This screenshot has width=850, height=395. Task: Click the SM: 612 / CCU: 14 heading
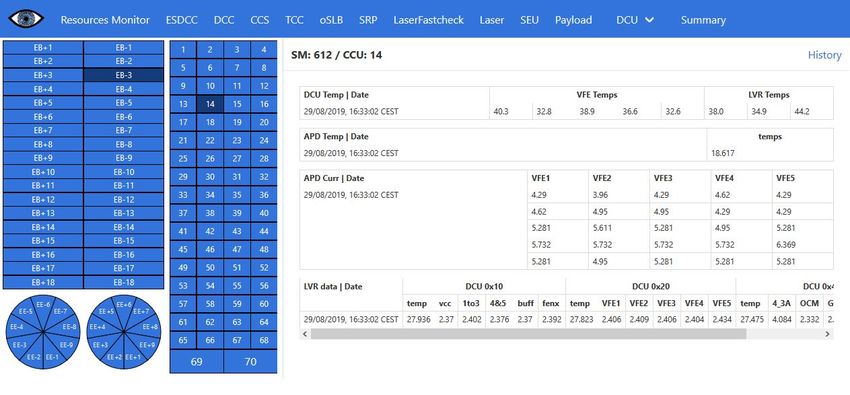[x=336, y=55]
